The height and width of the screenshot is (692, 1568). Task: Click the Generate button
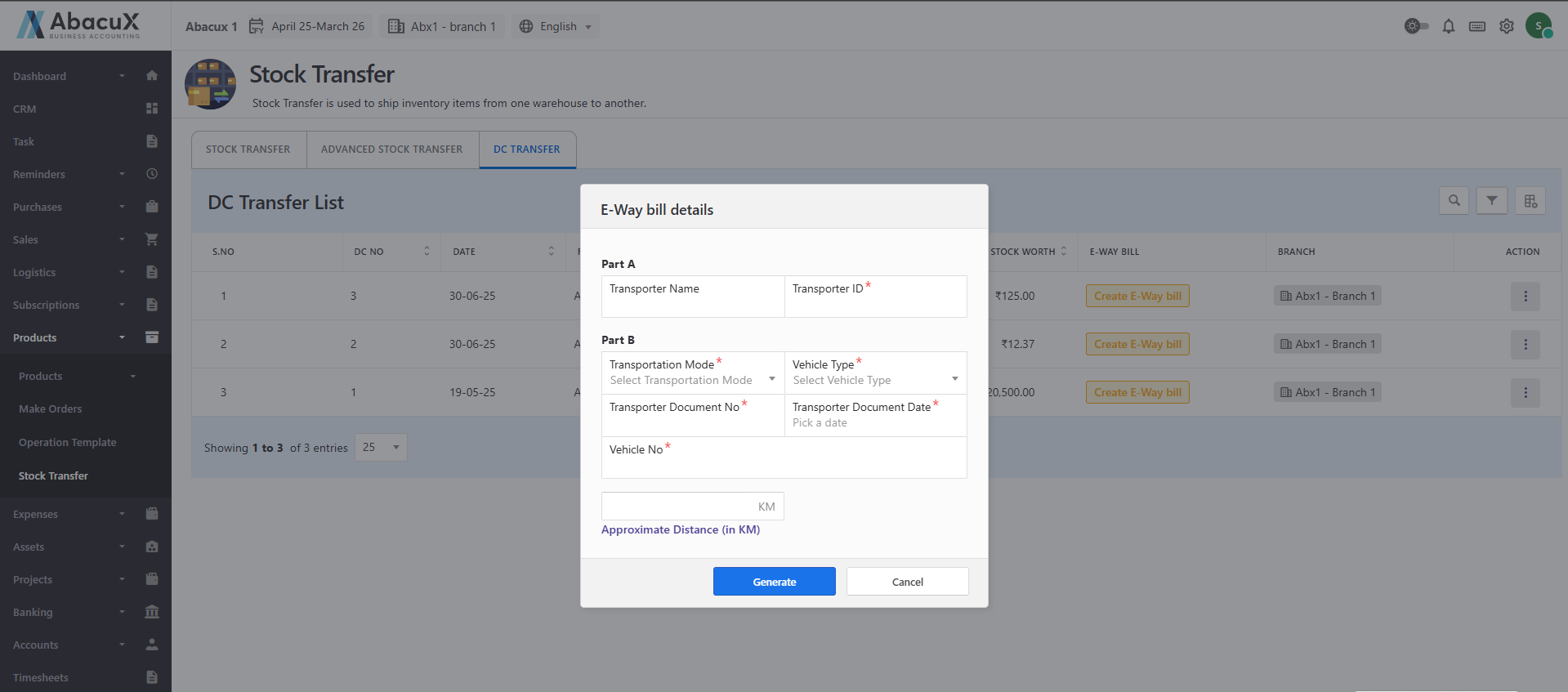click(x=774, y=582)
